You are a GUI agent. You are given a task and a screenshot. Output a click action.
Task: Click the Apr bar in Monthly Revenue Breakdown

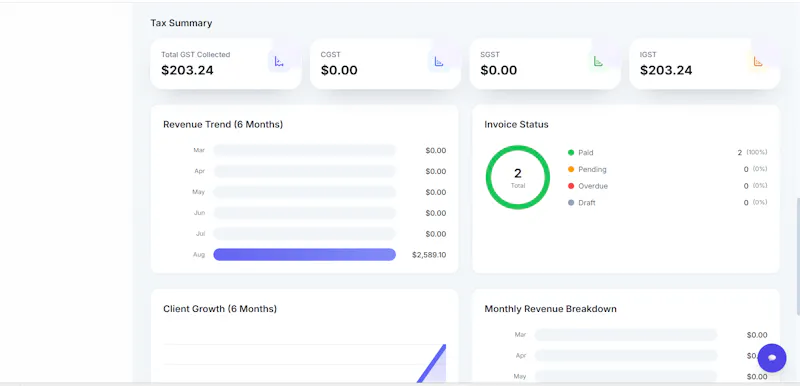(626, 355)
